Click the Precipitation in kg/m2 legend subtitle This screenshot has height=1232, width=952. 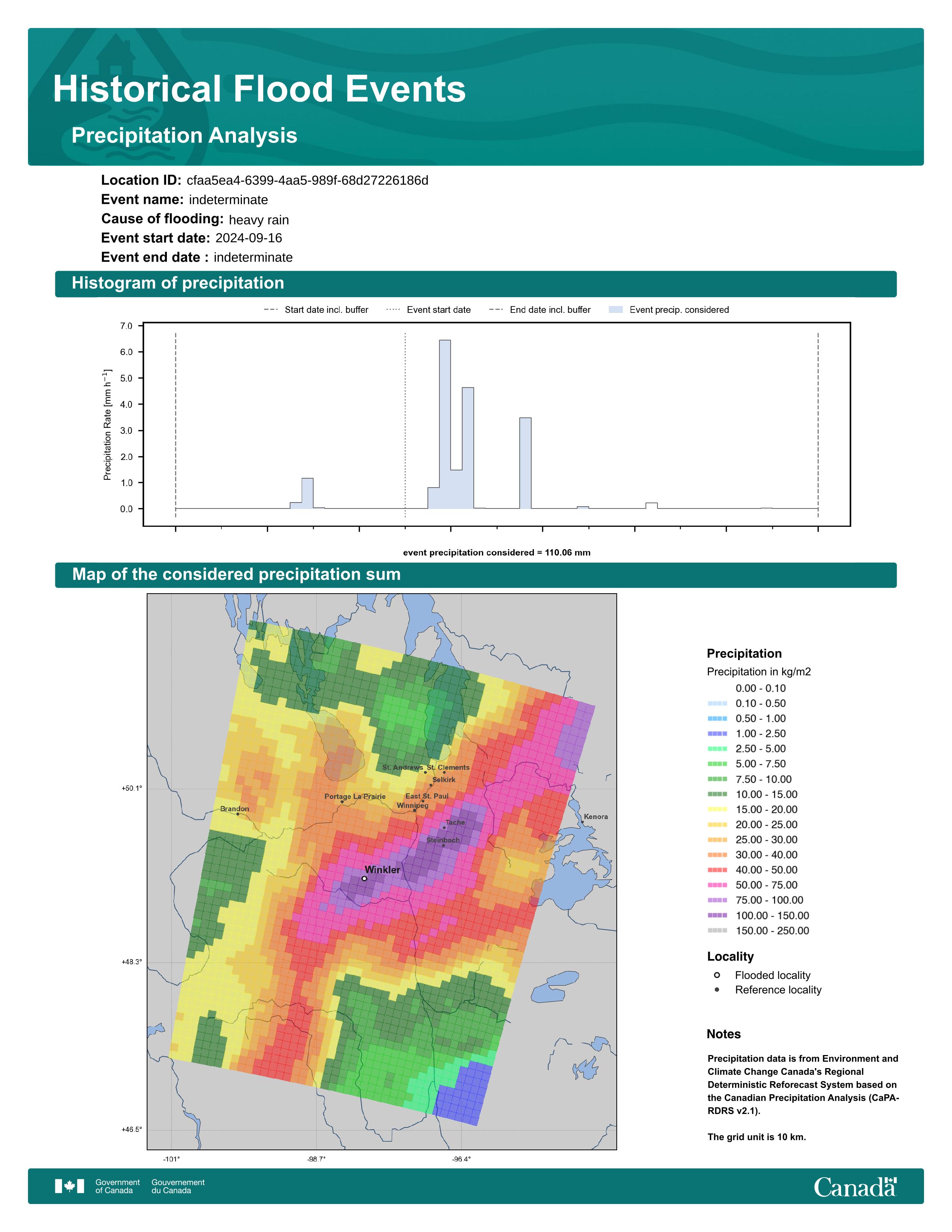(759, 672)
